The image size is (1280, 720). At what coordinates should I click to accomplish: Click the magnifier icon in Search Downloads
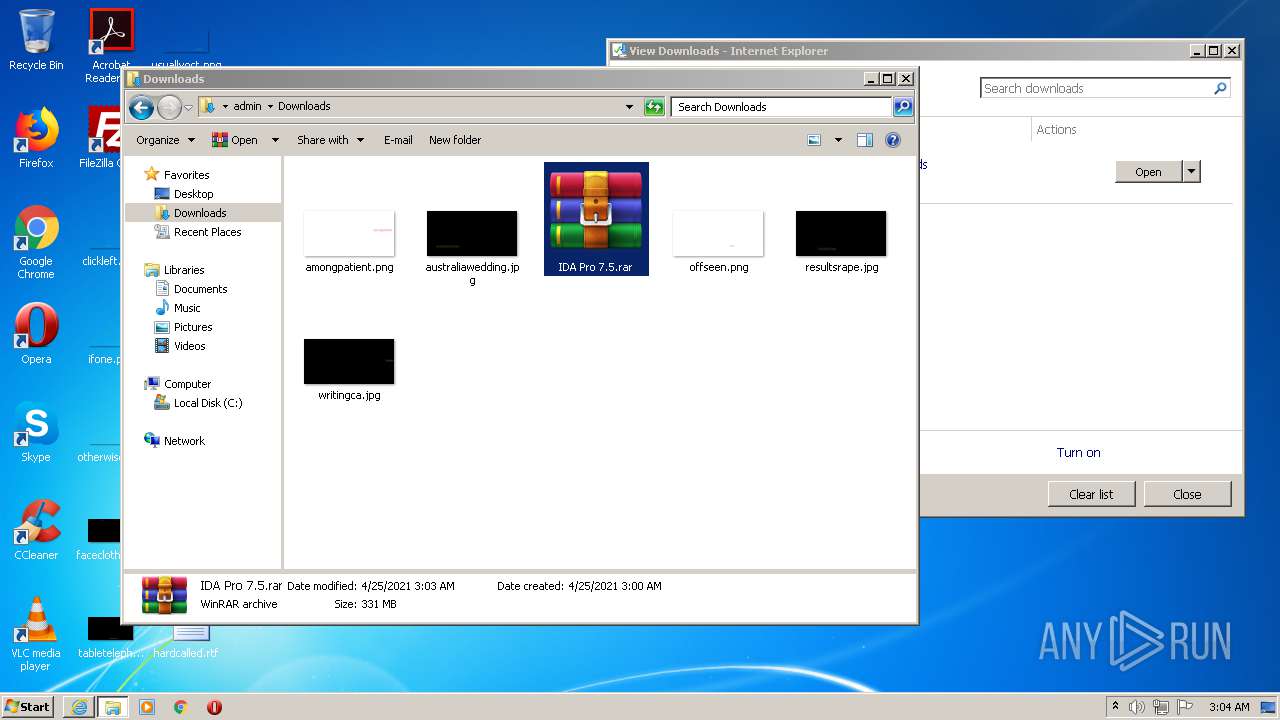point(902,107)
